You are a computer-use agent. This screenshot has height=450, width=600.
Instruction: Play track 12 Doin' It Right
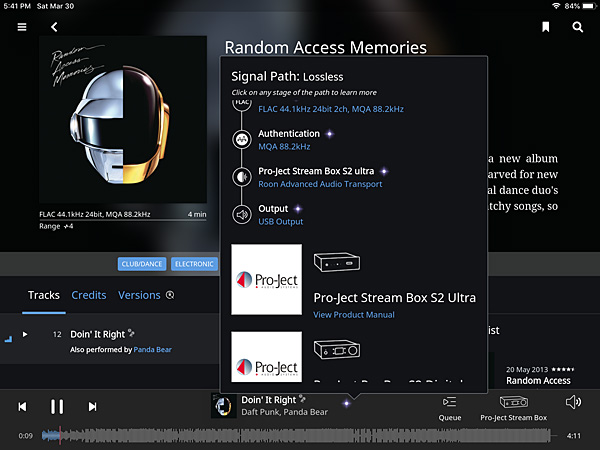25,334
